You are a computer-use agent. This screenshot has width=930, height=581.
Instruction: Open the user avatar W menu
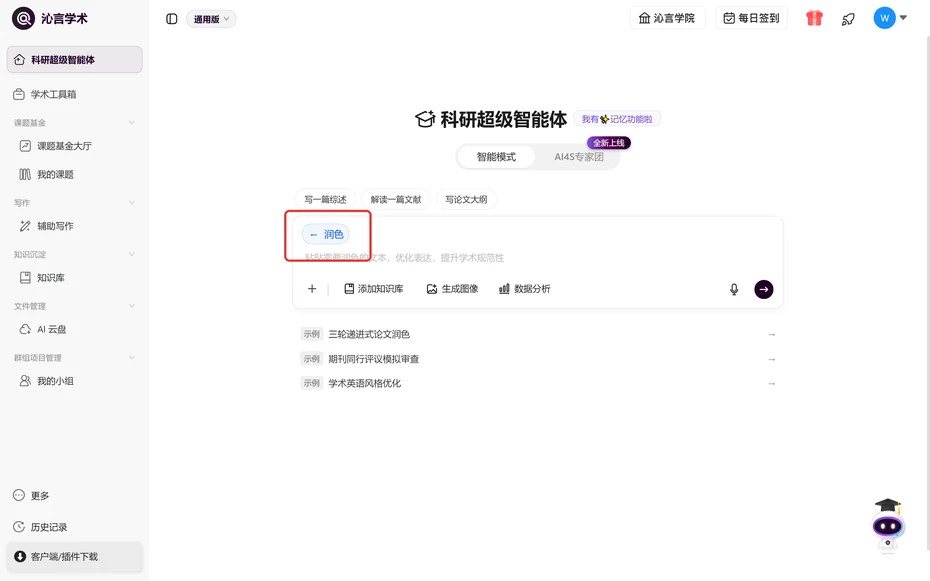tap(884, 18)
